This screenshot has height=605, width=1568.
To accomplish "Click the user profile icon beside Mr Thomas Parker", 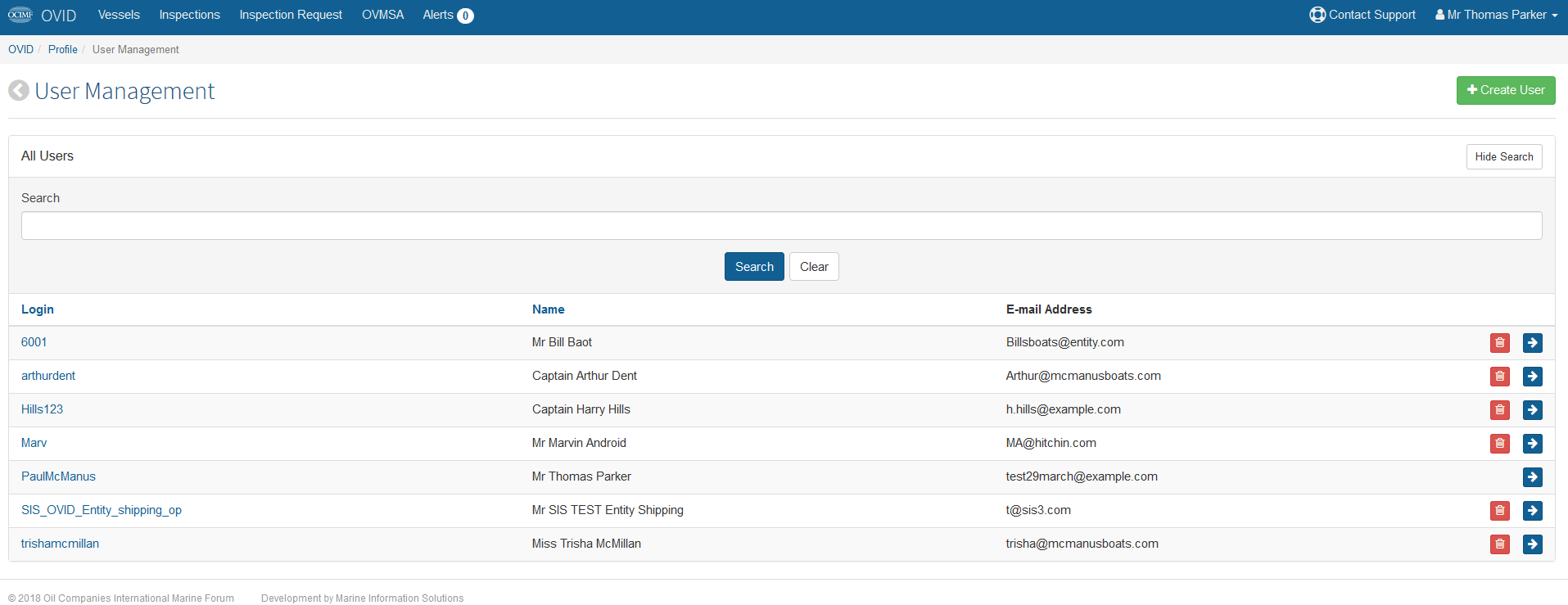I will (1439, 15).
